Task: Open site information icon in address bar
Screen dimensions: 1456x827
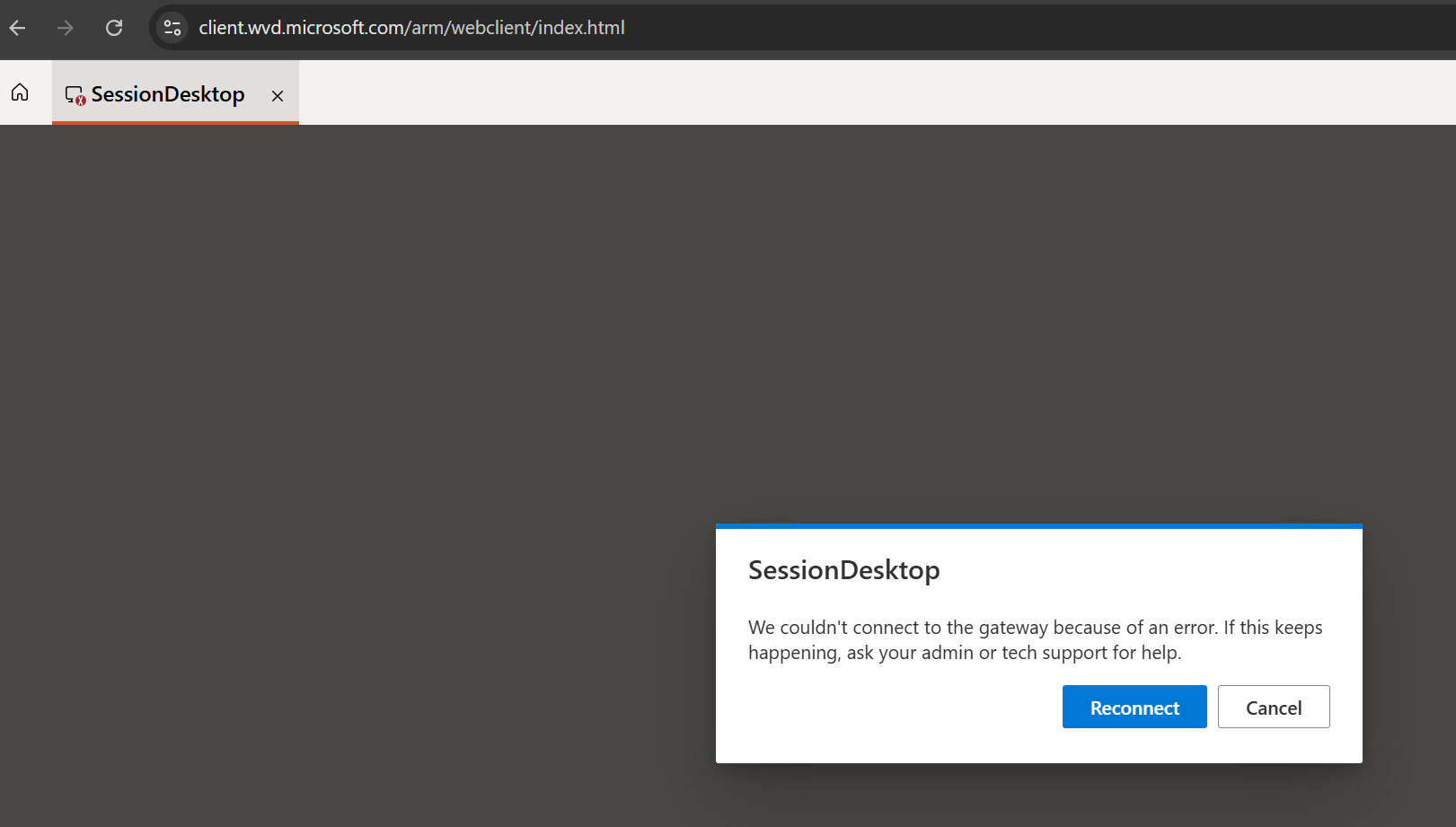Action: (x=172, y=28)
